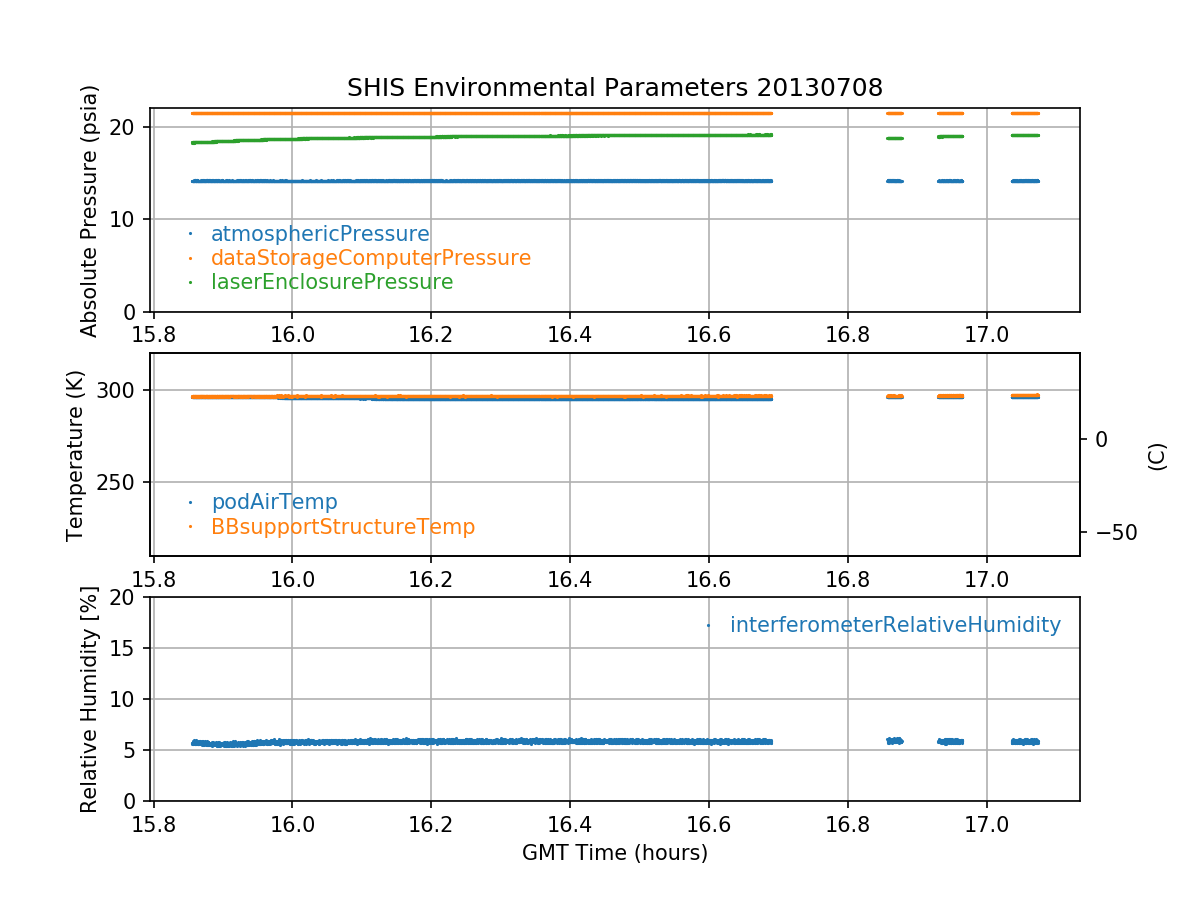Image resolution: width=1200 pixels, height=900 pixels.
Task: Click the Relative Humidity [%] axis label
Action: pos(90,699)
